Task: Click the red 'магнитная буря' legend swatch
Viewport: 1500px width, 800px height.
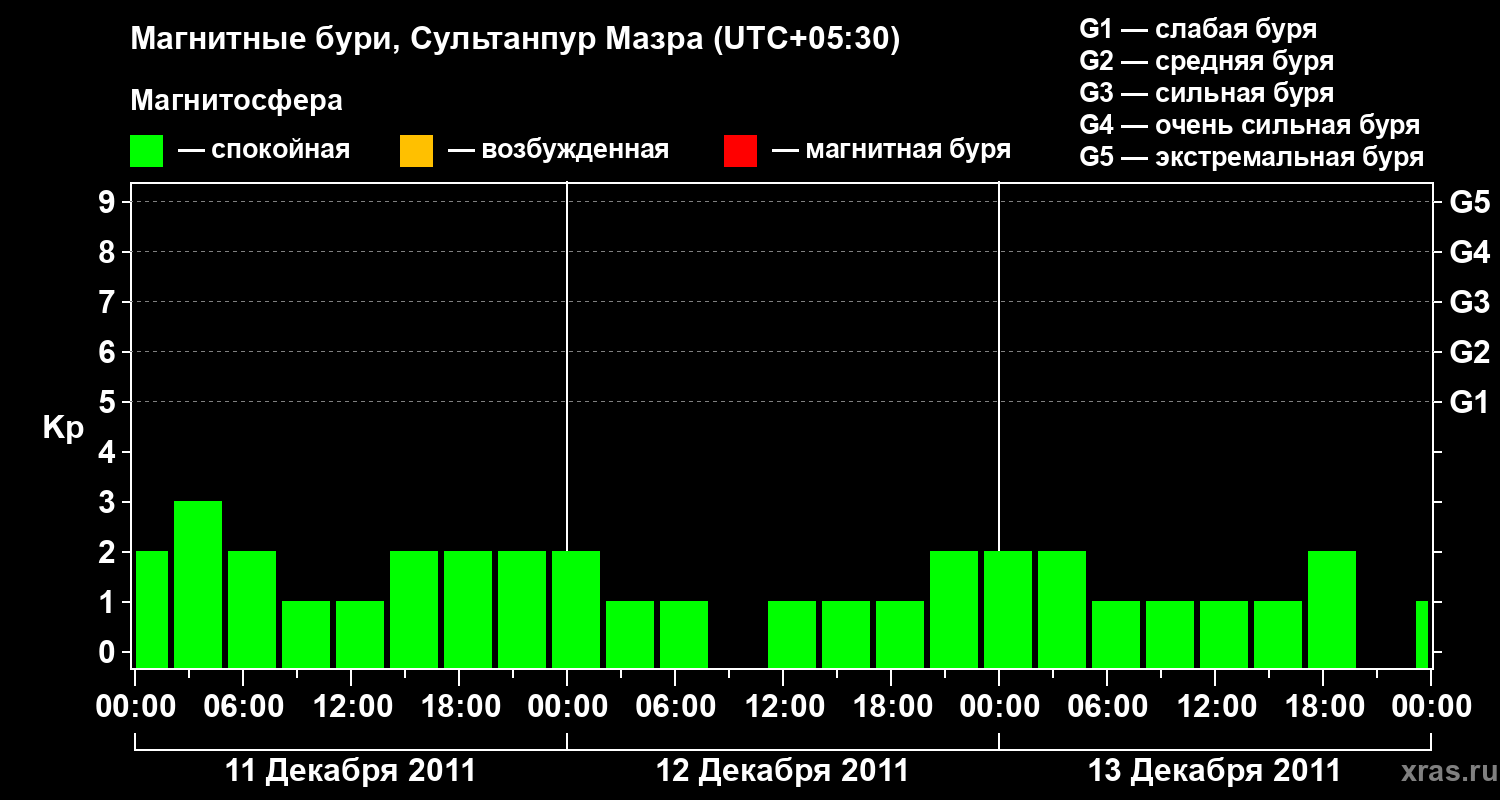Action: pyautogui.click(x=740, y=151)
